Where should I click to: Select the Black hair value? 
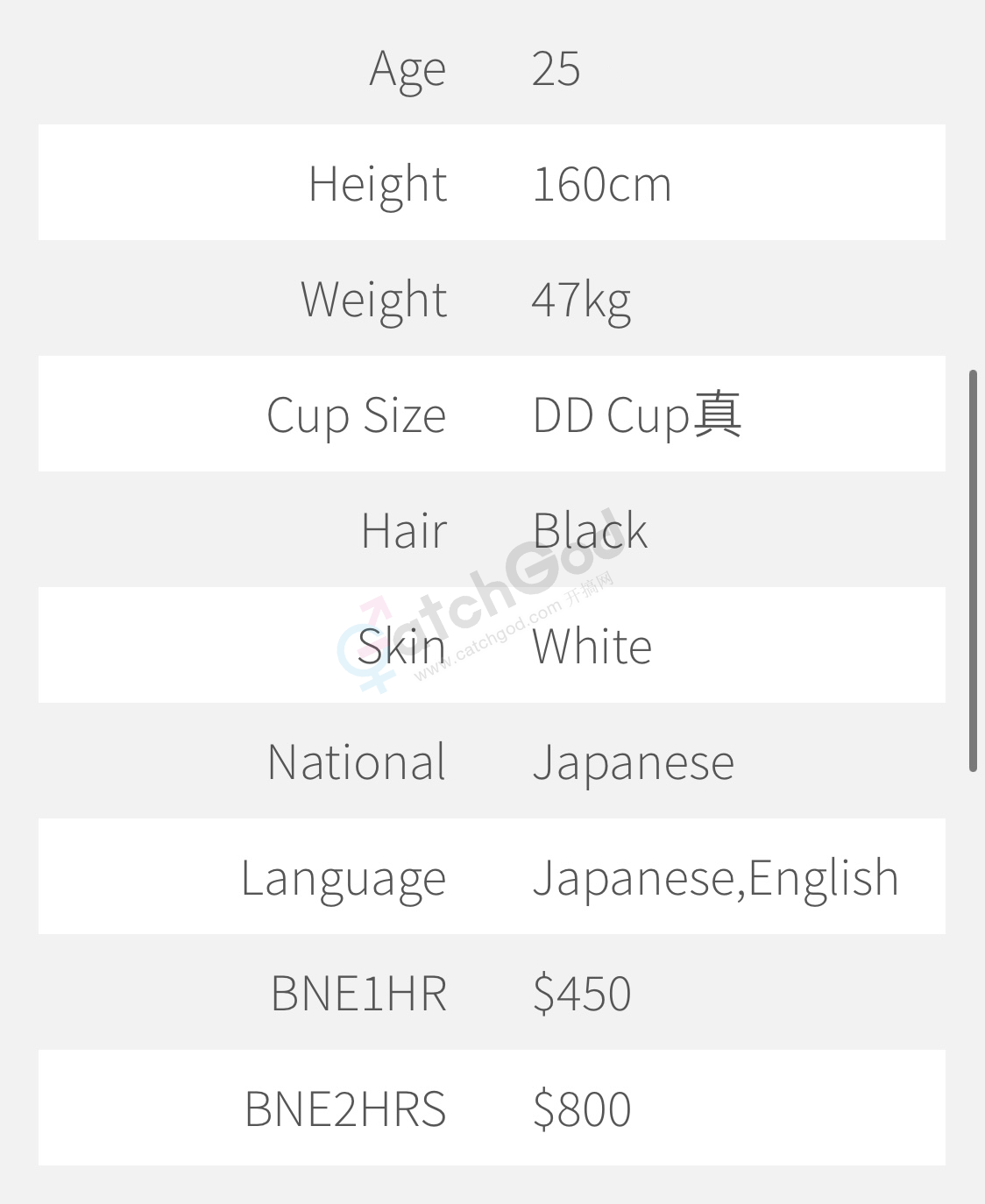[590, 531]
